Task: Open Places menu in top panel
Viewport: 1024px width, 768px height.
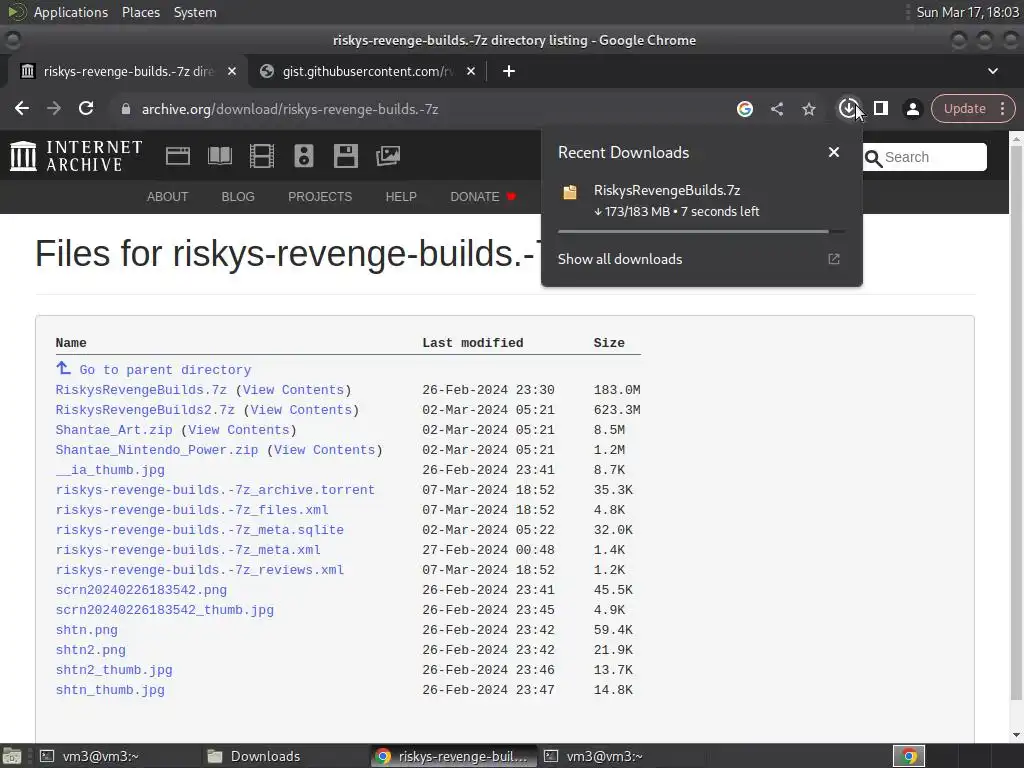Action: [140, 12]
